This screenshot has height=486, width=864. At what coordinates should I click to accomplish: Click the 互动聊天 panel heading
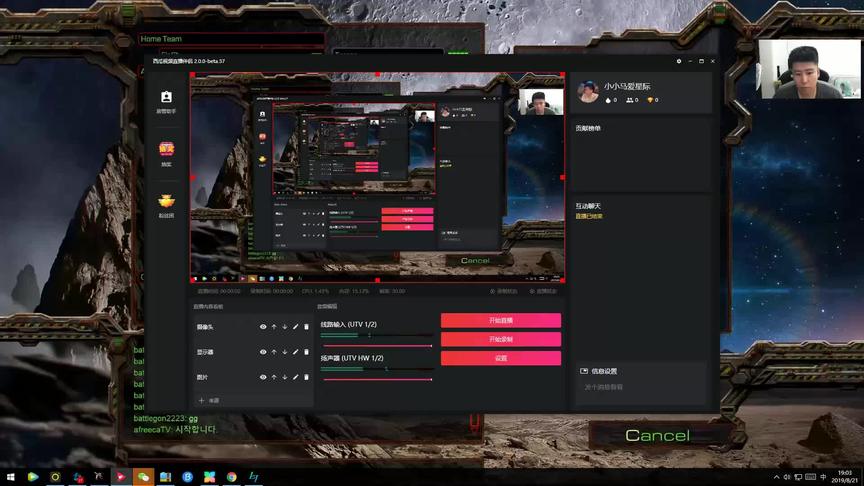588,206
